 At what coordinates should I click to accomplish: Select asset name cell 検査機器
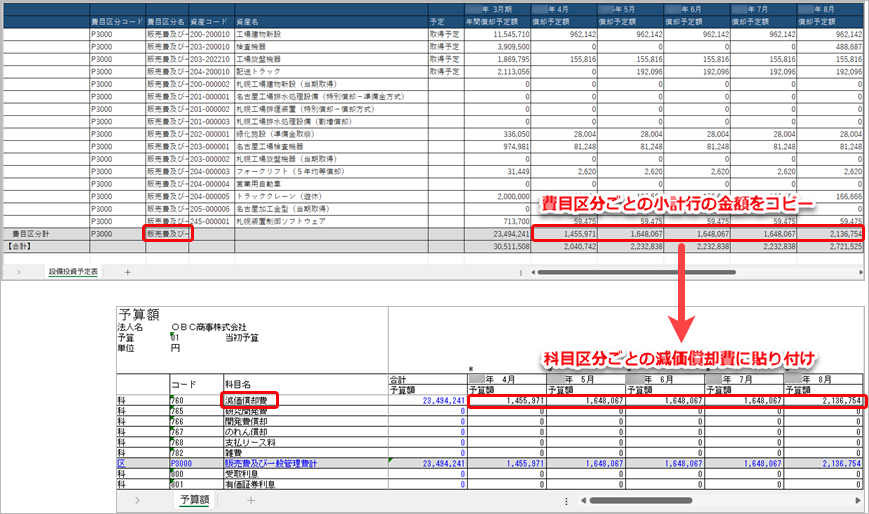[x=331, y=47]
